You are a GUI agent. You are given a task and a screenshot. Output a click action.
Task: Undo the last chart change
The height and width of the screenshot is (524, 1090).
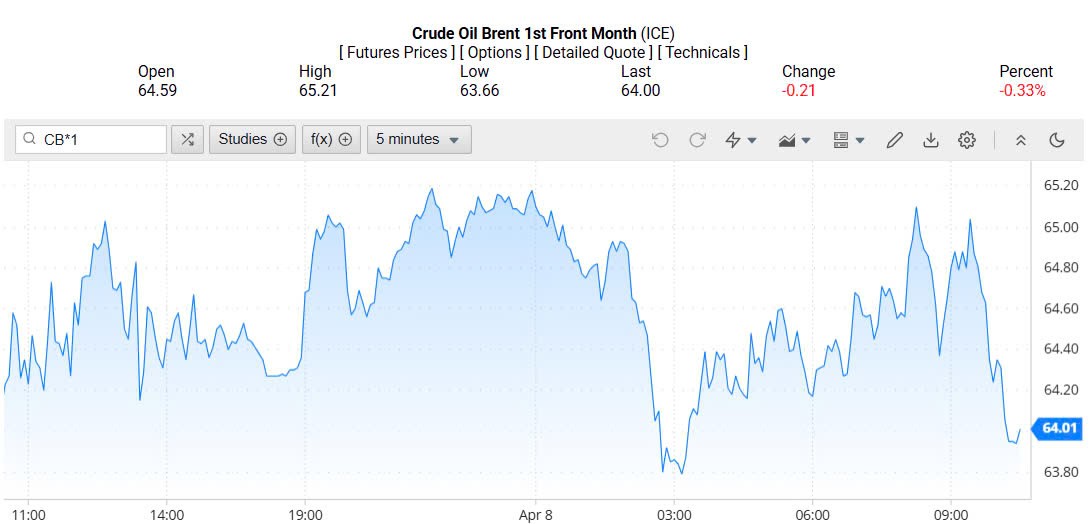[x=660, y=140]
